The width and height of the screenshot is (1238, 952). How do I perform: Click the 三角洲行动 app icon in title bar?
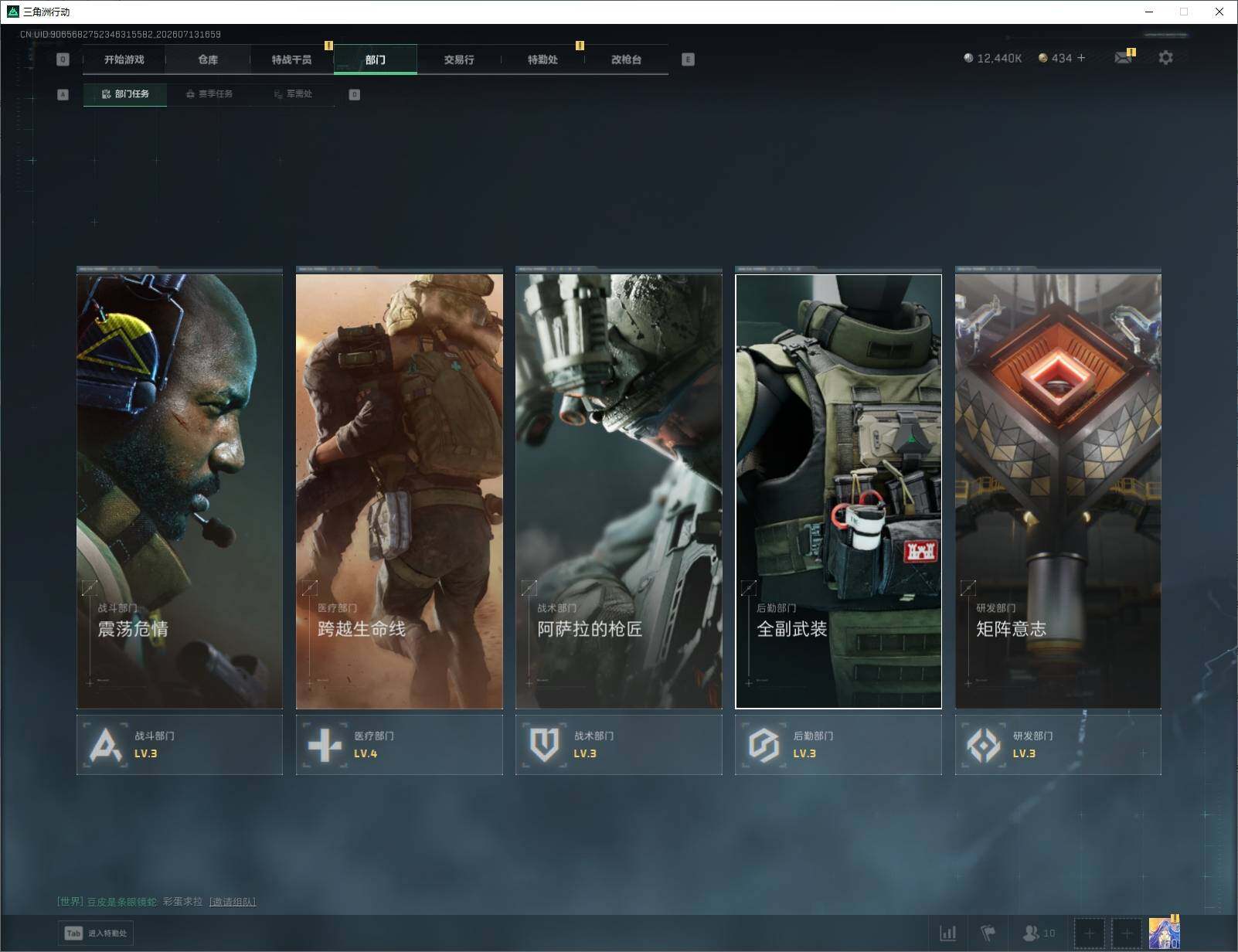coord(12,12)
